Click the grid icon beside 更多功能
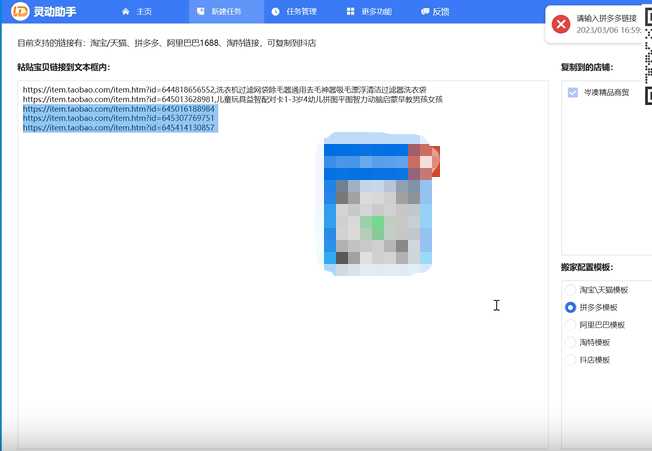The height and width of the screenshot is (451, 652). 349,12
